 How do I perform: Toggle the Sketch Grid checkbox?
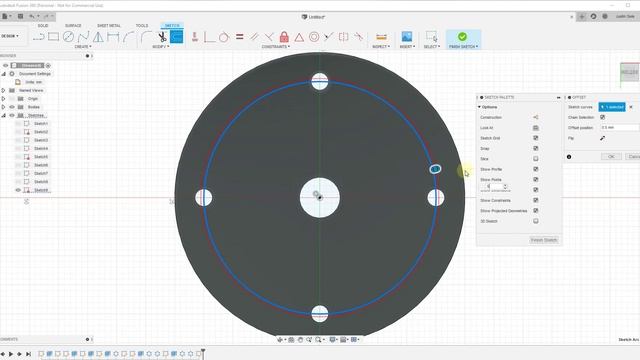point(536,138)
